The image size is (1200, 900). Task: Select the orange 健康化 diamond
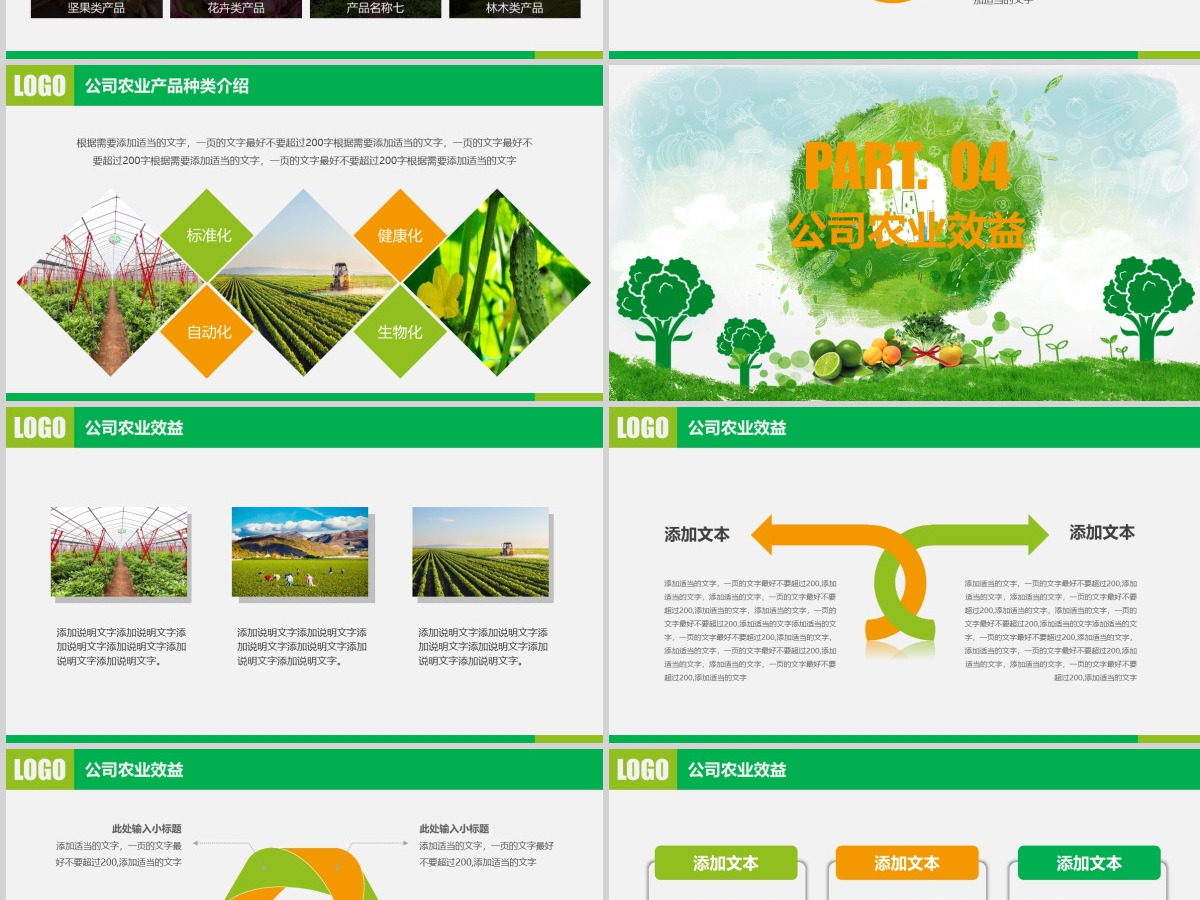pyautogui.click(x=400, y=236)
